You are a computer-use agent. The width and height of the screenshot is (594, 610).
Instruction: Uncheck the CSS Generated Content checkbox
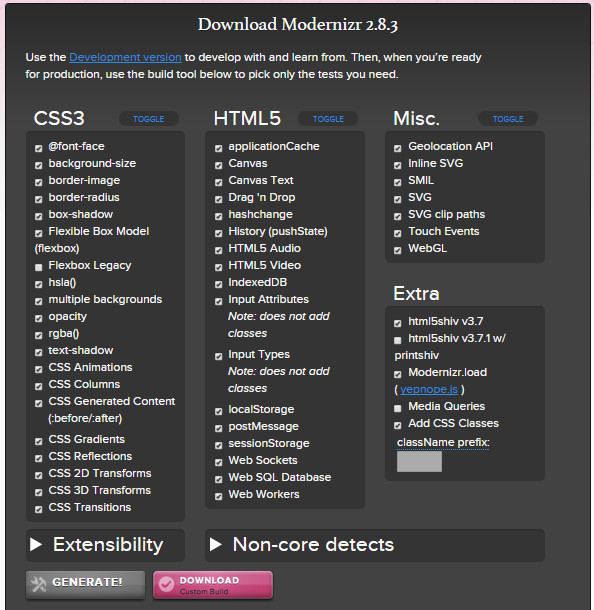39,403
